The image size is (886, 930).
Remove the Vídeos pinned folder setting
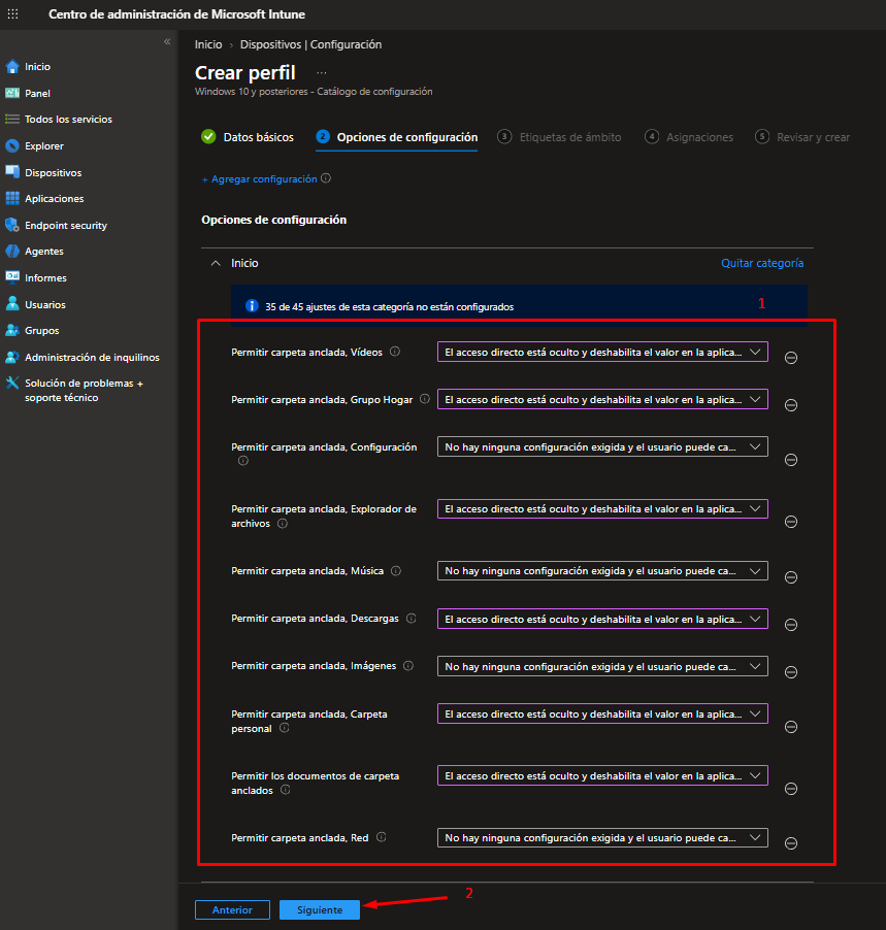(791, 358)
